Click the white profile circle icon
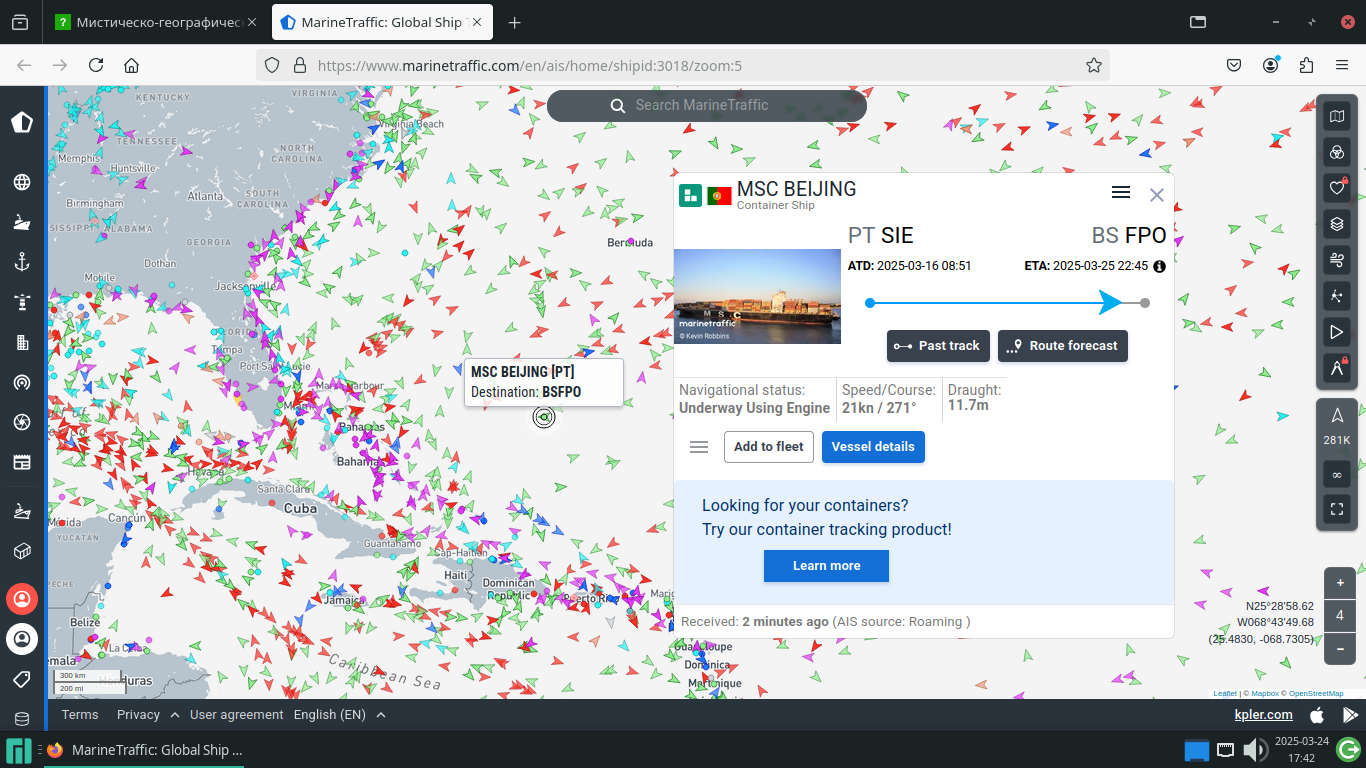1366x768 pixels. click(22, 638)
